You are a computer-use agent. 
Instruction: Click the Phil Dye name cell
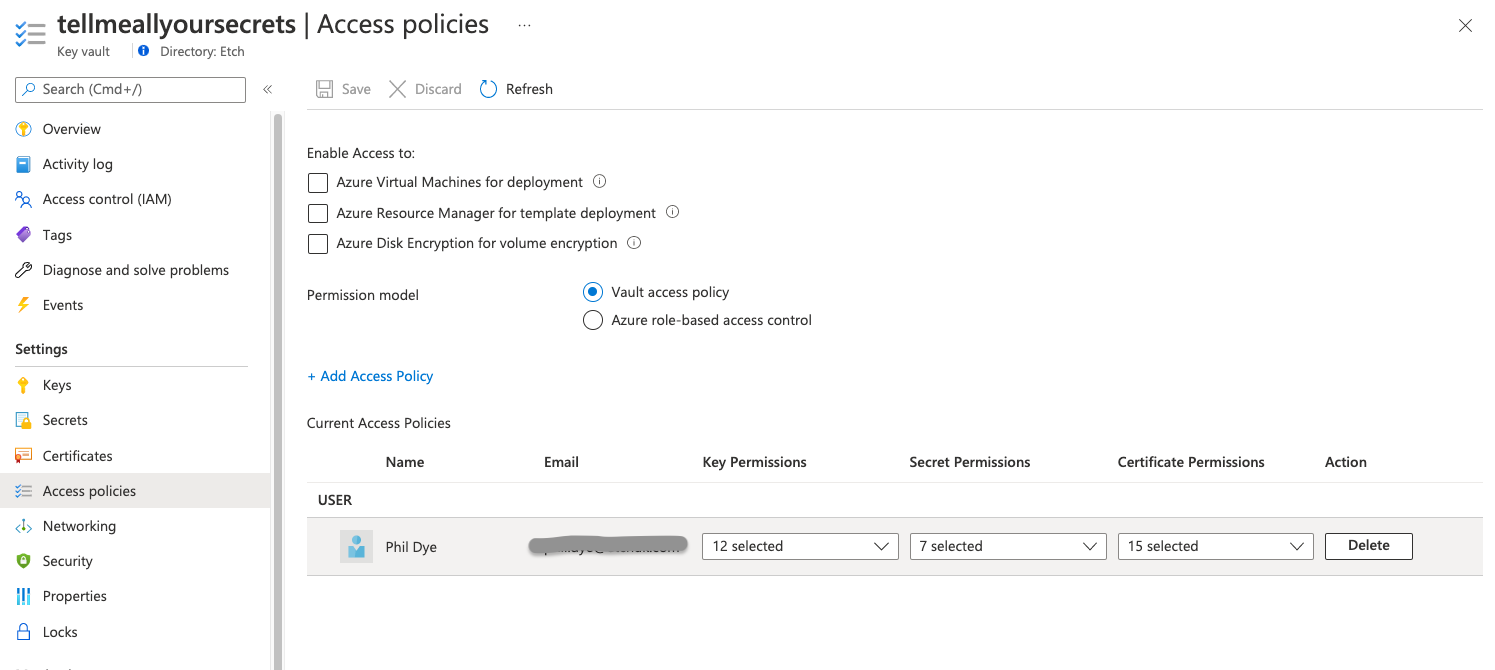411,547
